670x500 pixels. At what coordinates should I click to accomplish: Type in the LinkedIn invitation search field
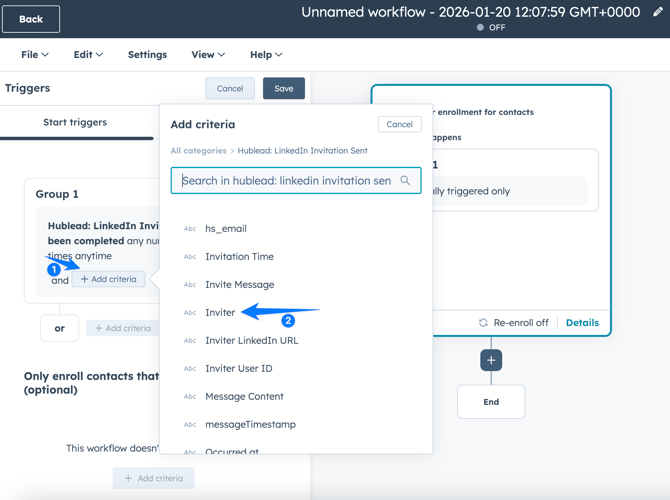[x=286, y=181]
